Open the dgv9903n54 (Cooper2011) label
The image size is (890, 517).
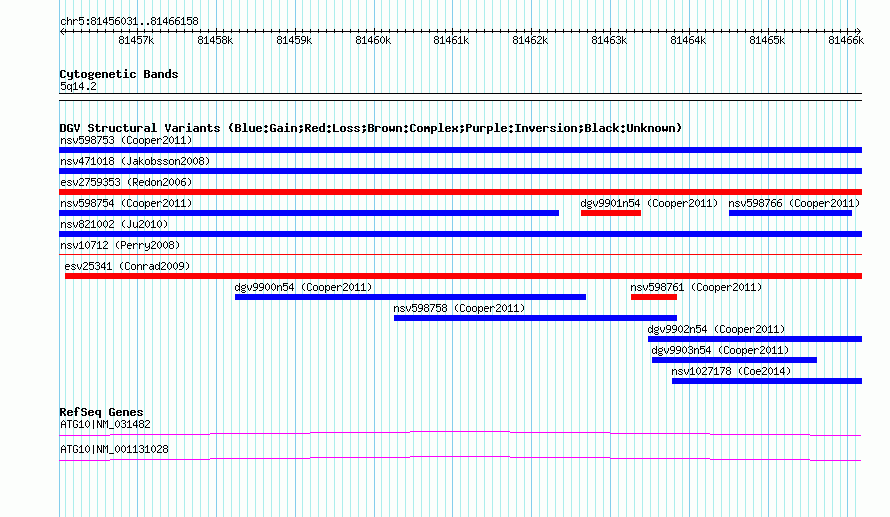(720, 350)
